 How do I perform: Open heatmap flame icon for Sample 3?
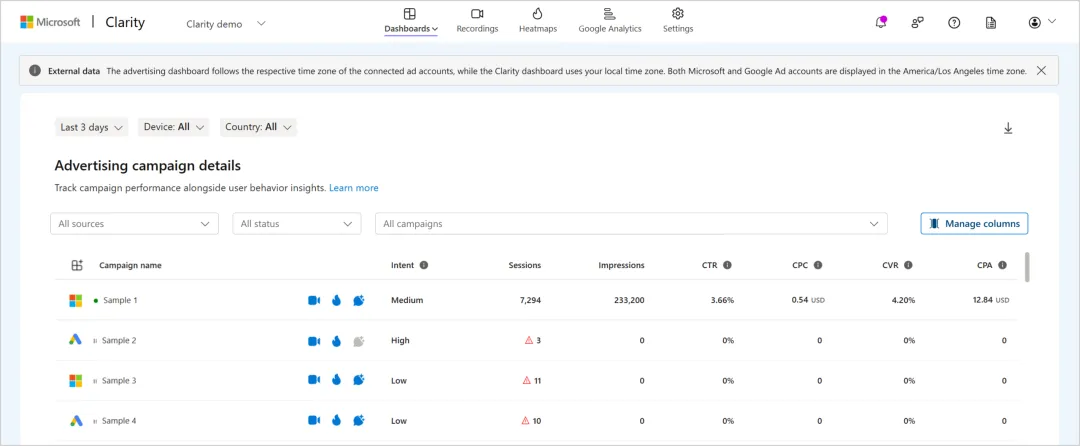point(336,380)
